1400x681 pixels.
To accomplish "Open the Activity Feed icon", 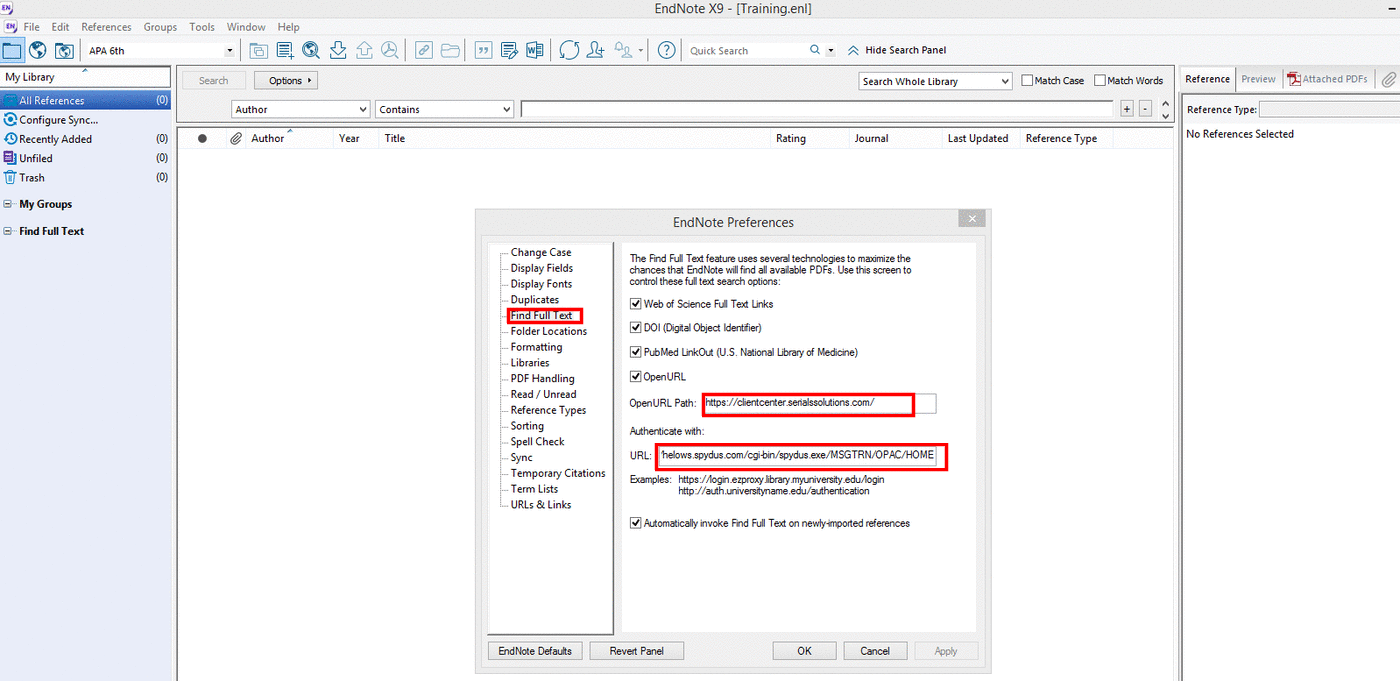I will [x=625, y=50].
